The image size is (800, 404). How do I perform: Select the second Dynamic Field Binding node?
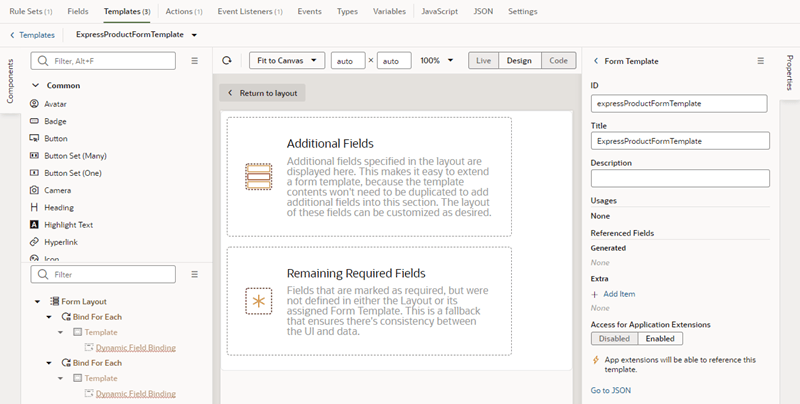(136, 393)
